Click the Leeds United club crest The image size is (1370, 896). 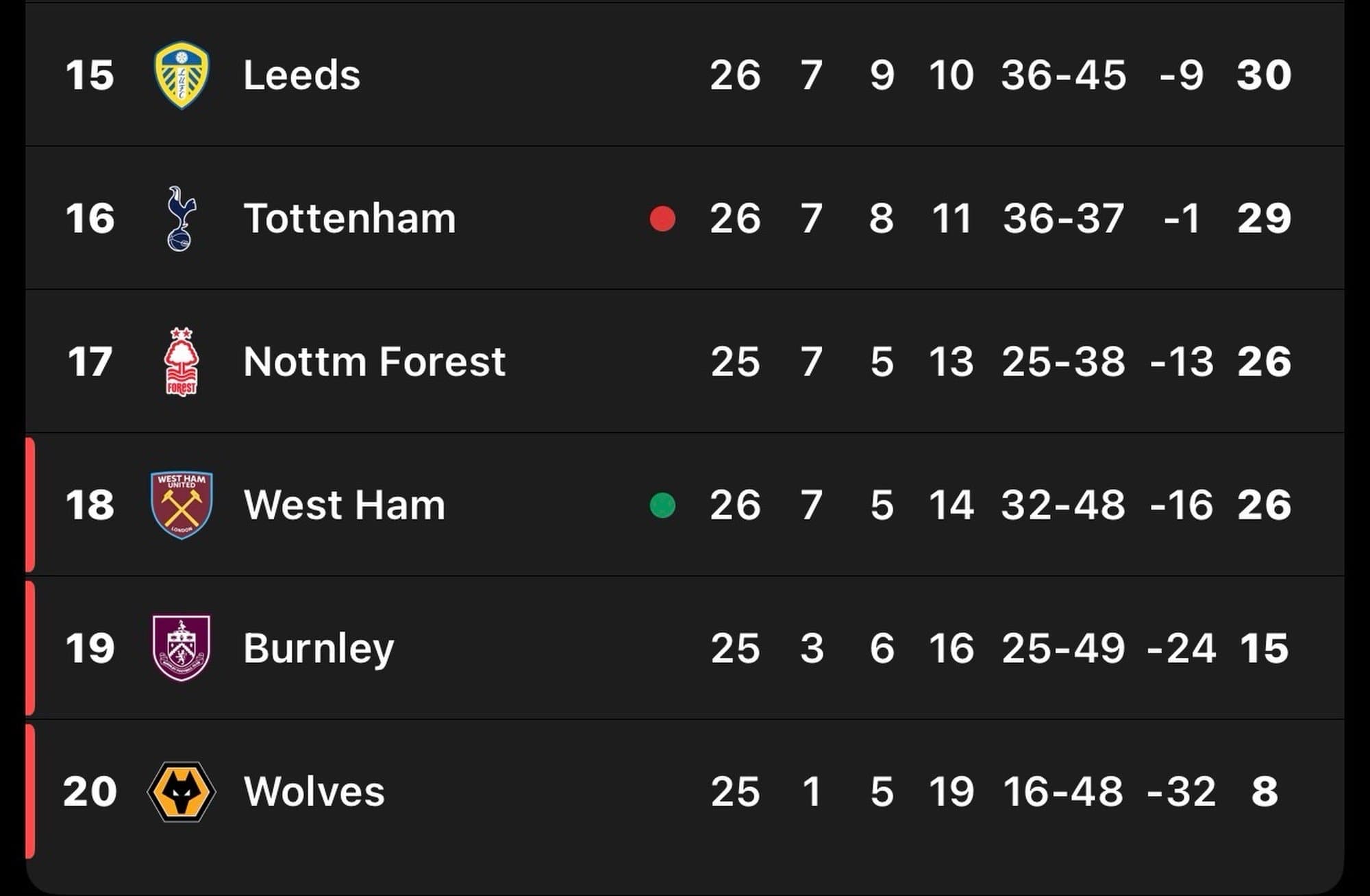(182, 75)
